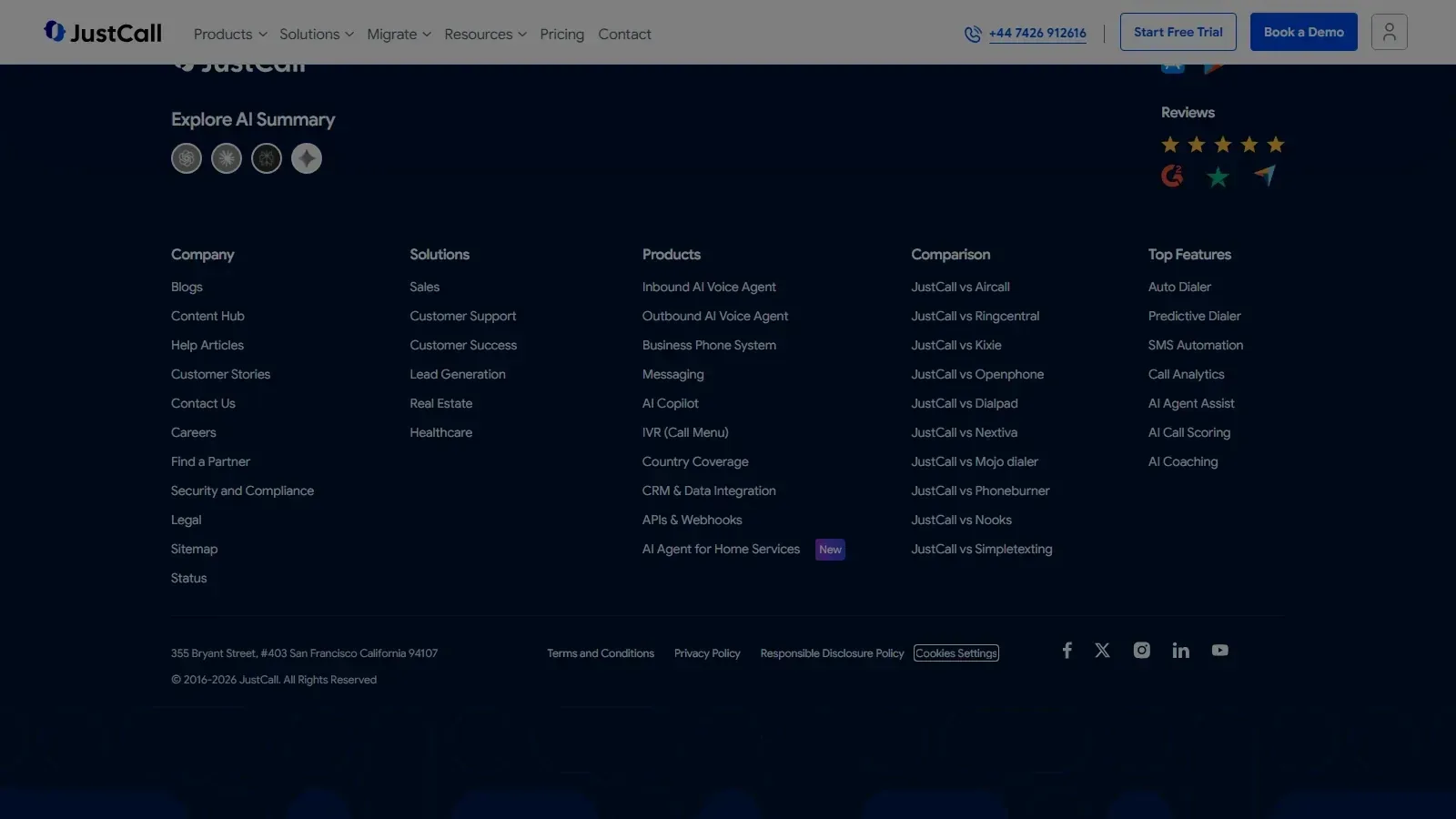Open the Contact page from header
The height and width of the screenshot is (819, 1456).
coord(624,34)
